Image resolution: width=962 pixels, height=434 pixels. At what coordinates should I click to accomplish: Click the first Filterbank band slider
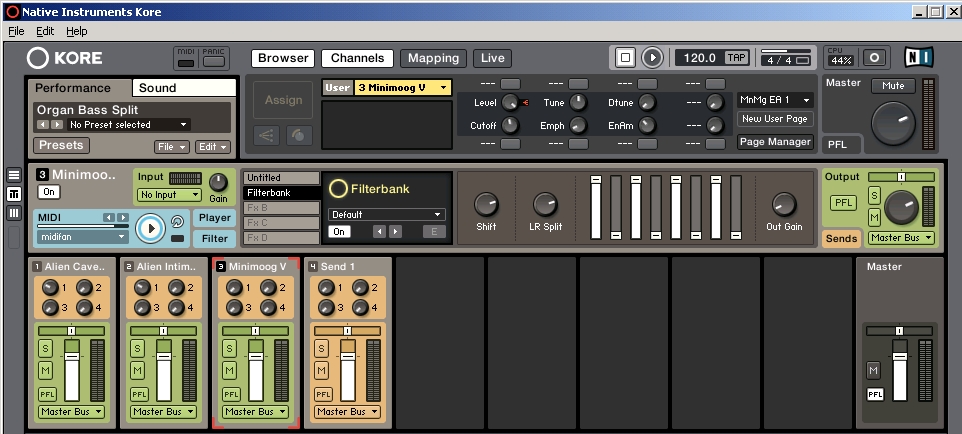pos(596,207)
